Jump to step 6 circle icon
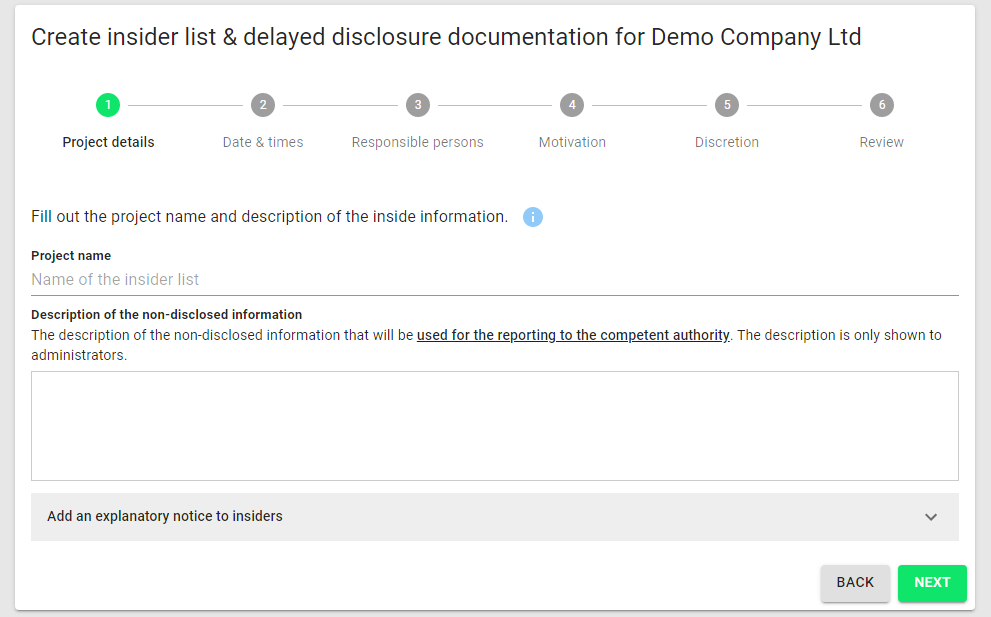This screenshot has width=991, height=617. tap(882, 105)
